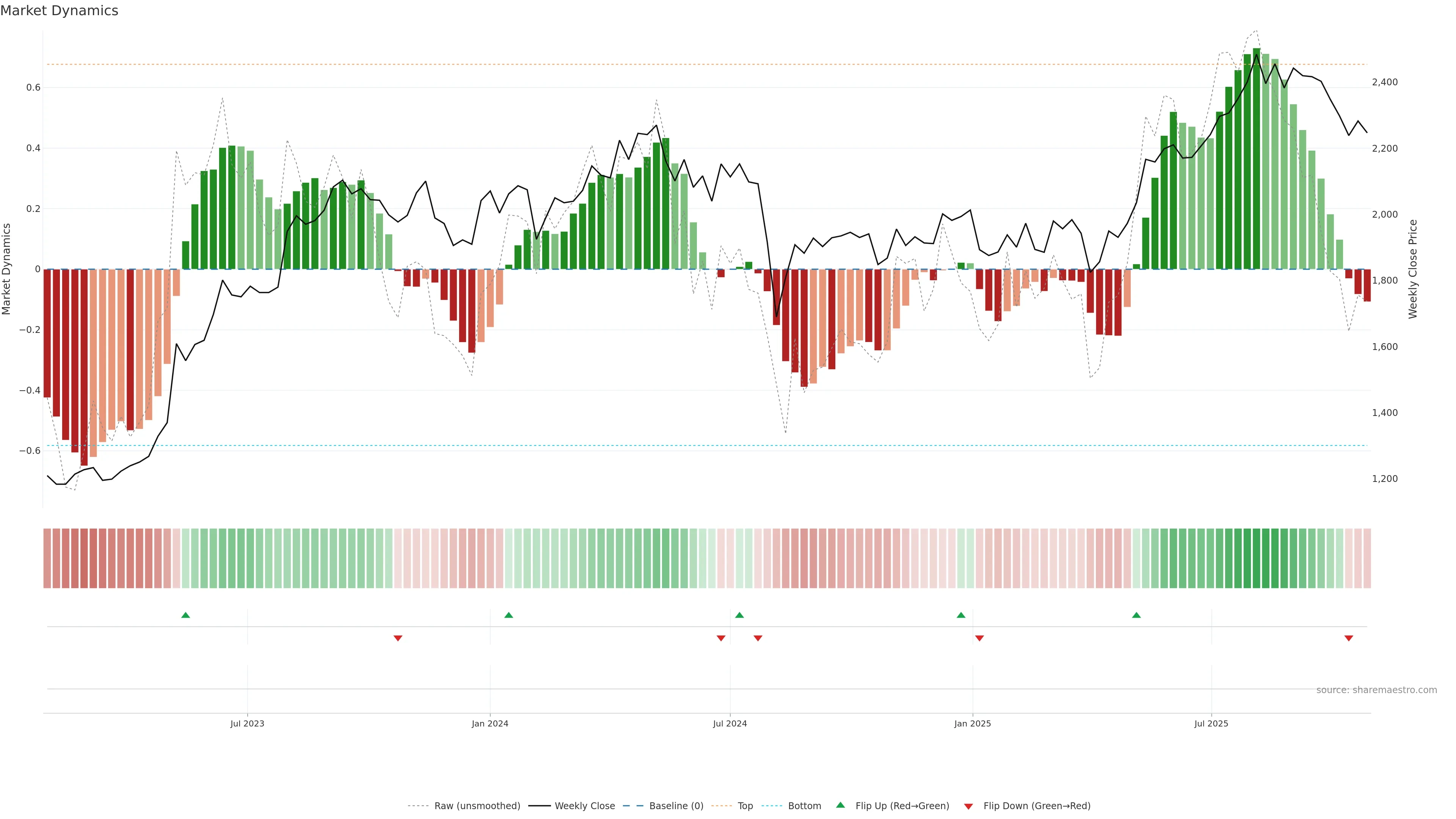Click the Weekly Close Price axis title
The width and height of the screenshot is (1456, 819).
1413,269
